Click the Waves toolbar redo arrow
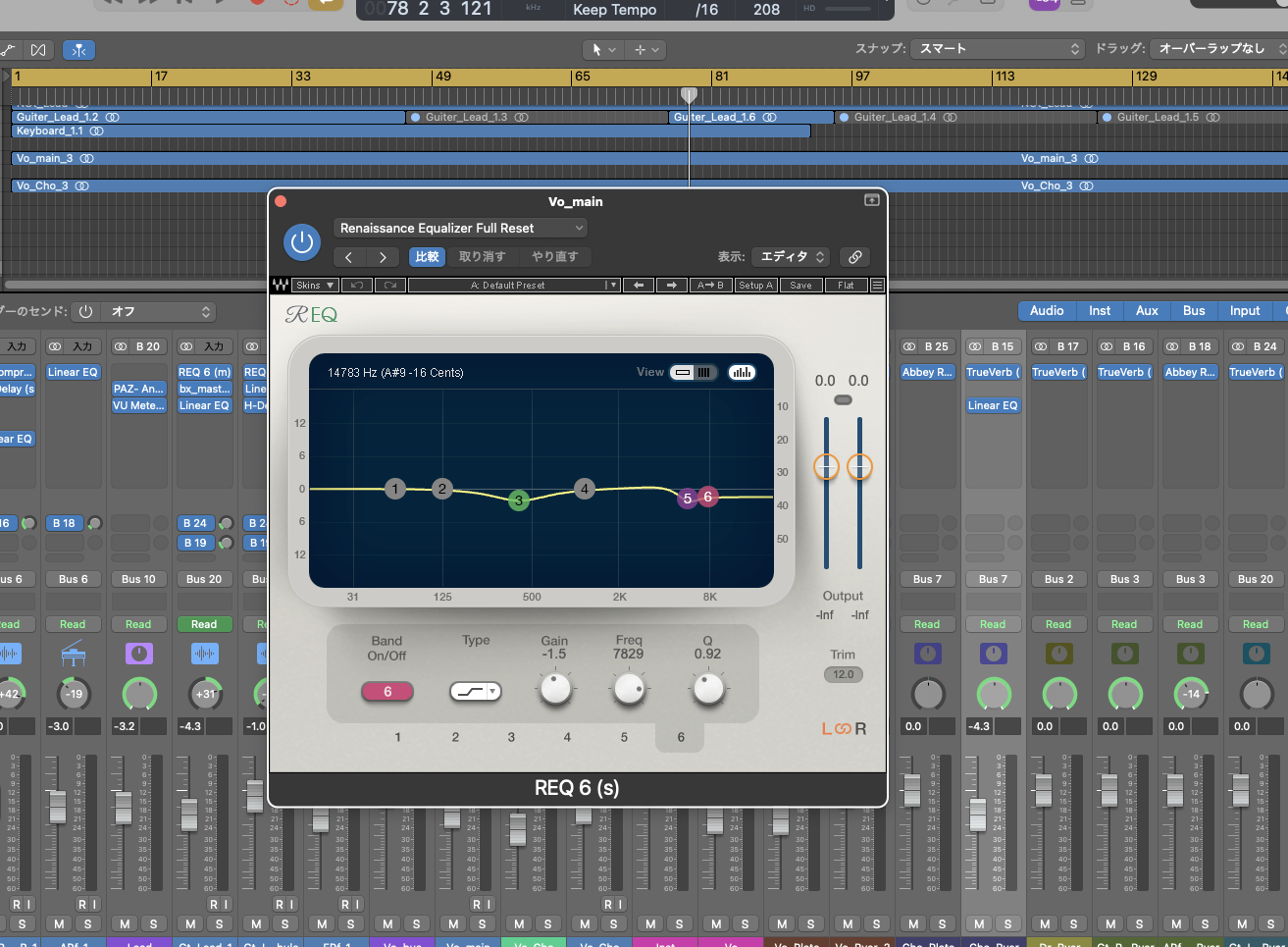The height and width of the screenshot is (947, 1288). [389, 285]
